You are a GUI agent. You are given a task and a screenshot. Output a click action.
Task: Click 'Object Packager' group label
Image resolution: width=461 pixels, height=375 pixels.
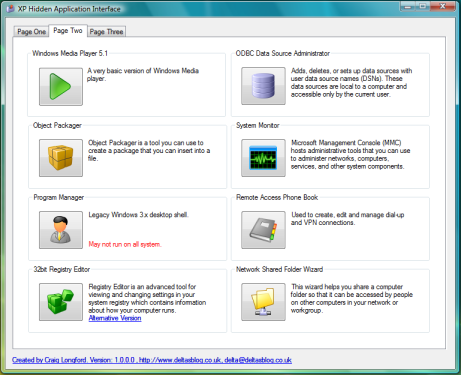(57, 125)
